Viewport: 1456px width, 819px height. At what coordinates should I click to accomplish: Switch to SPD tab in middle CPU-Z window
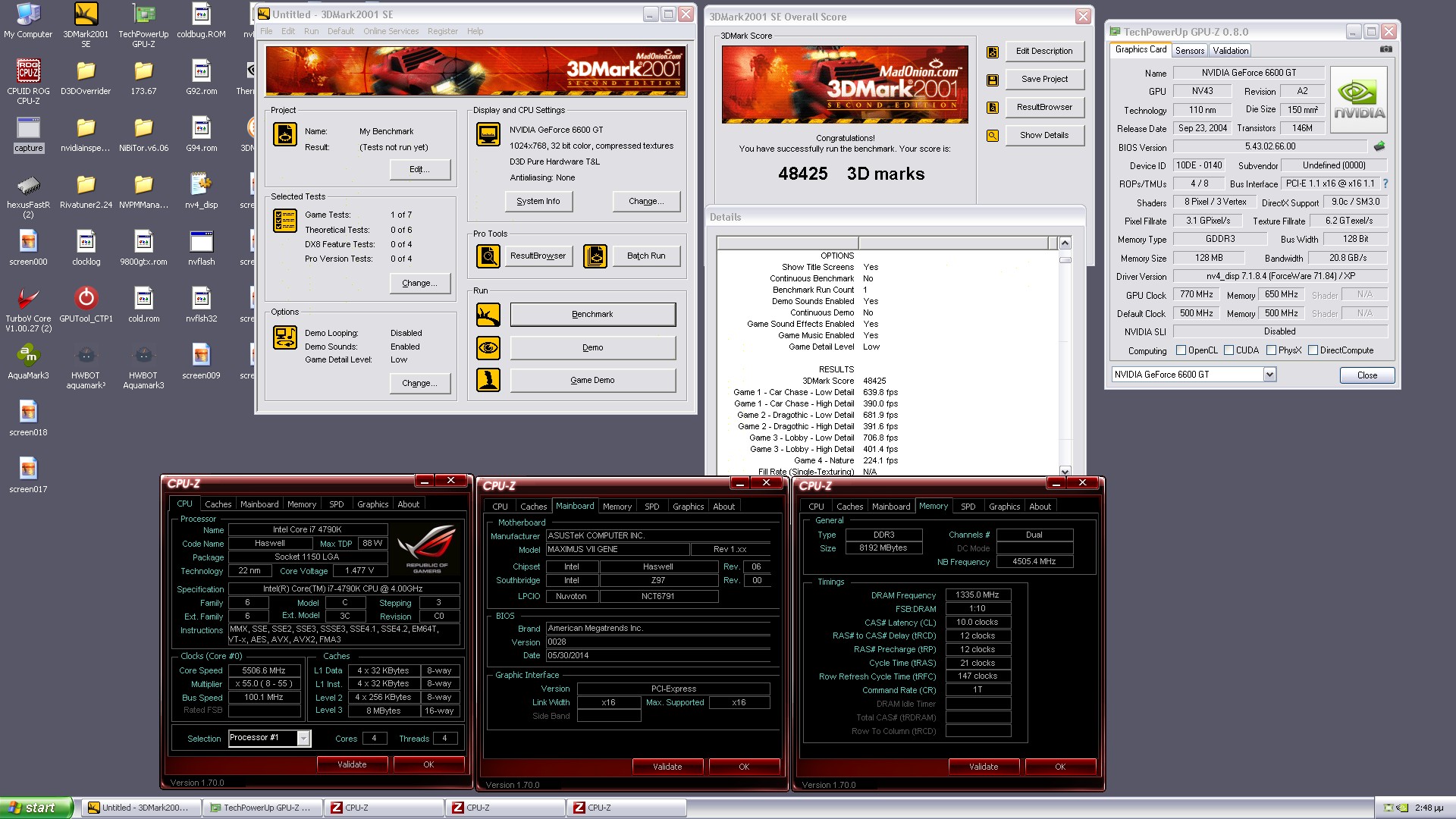point(651,507)
